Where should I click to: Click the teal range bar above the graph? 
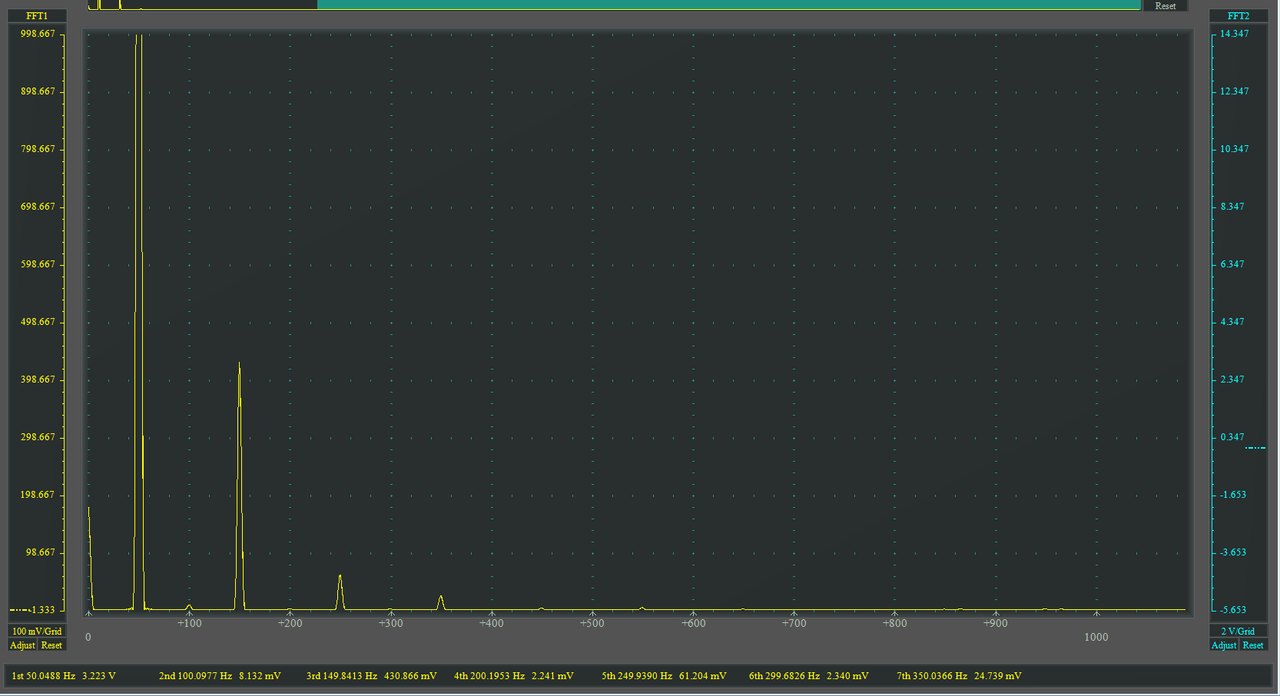[728, 4]
